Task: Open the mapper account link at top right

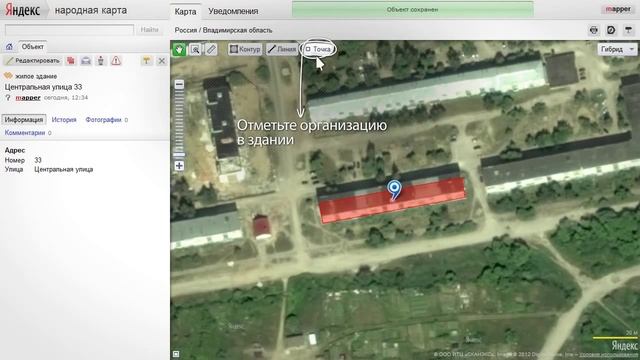Action: click(x=618, y=9)
